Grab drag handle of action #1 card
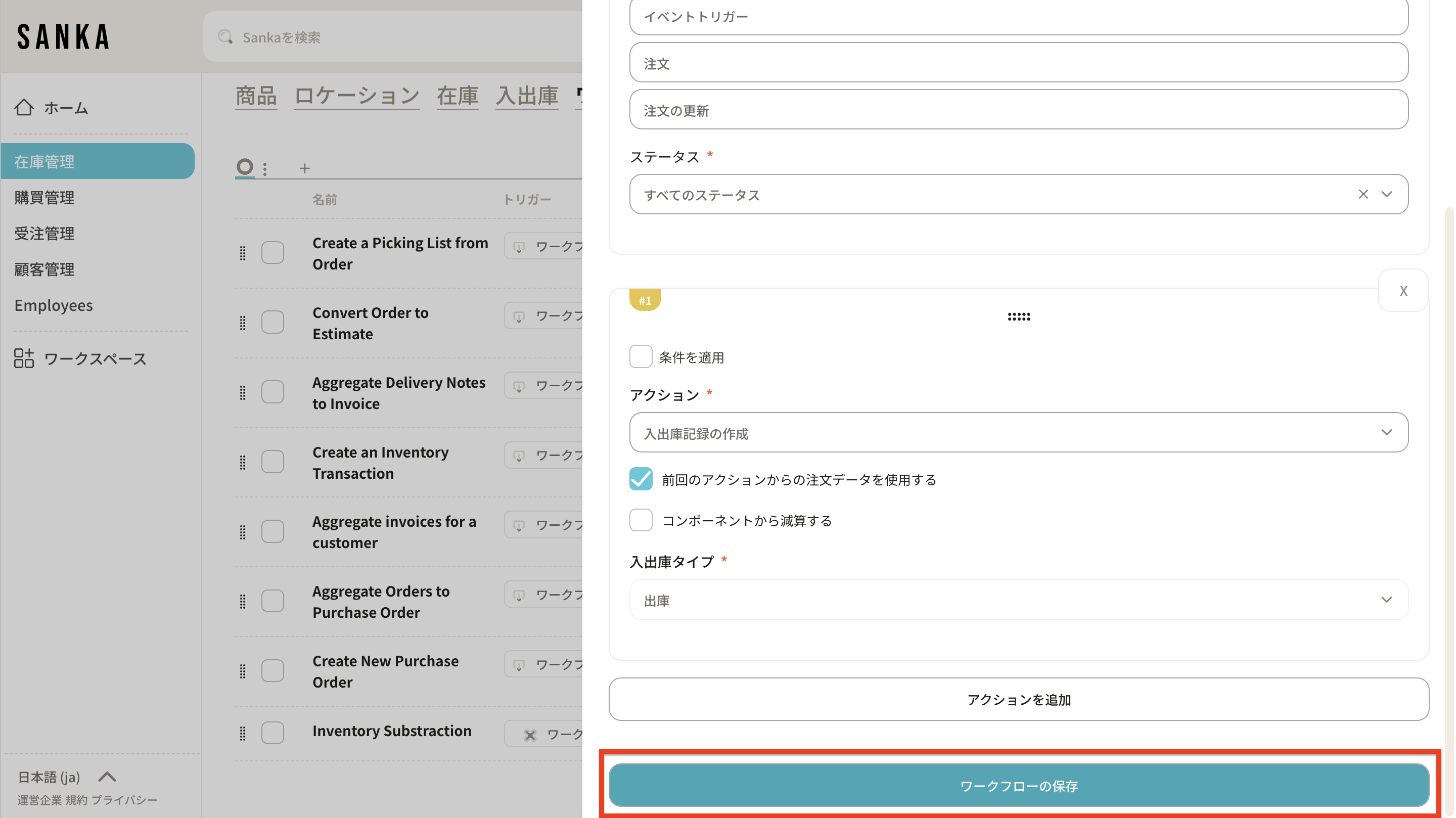Screen dimensions: 1456x818 tap(1019, 316)
